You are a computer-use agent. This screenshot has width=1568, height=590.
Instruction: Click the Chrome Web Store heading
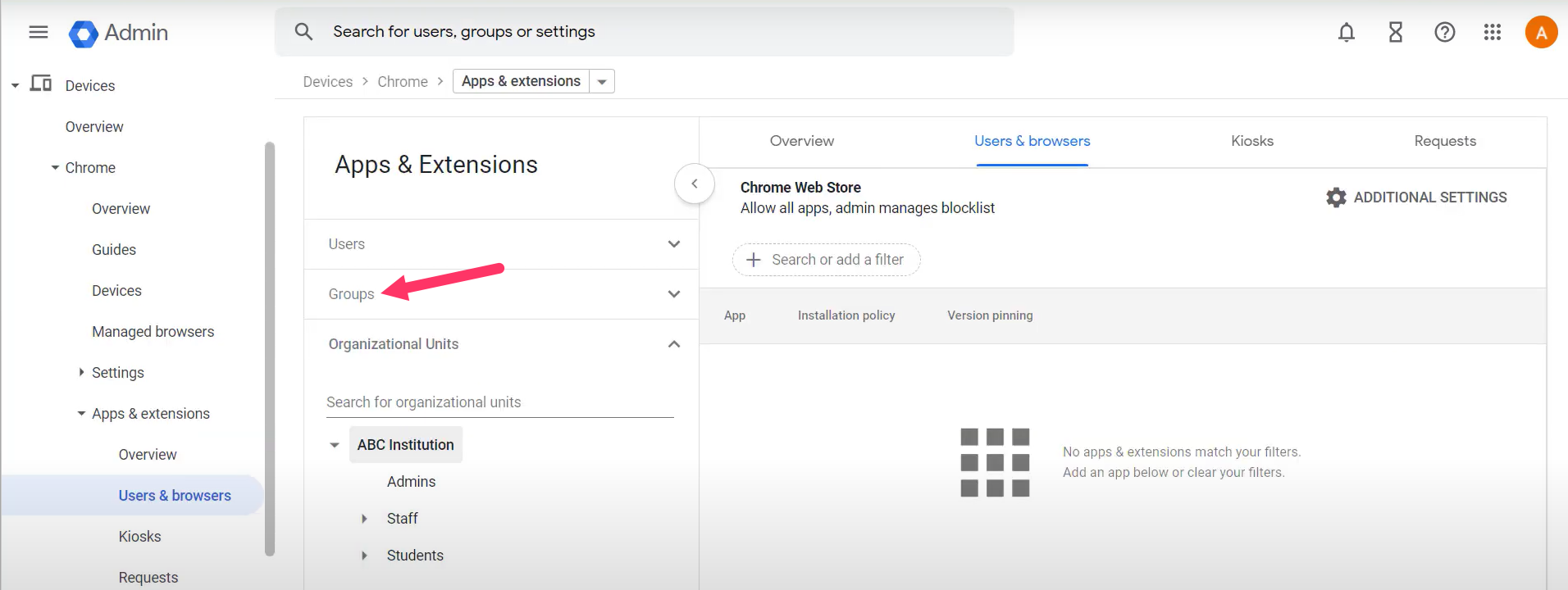tap(800, 188)
